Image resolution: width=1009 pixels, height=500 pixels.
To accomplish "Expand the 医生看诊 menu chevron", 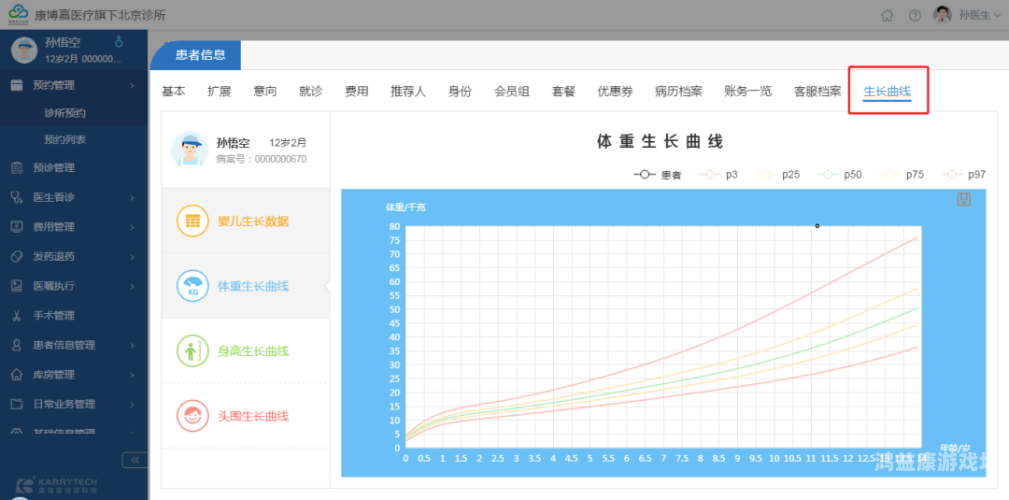I will coord(132,198).
